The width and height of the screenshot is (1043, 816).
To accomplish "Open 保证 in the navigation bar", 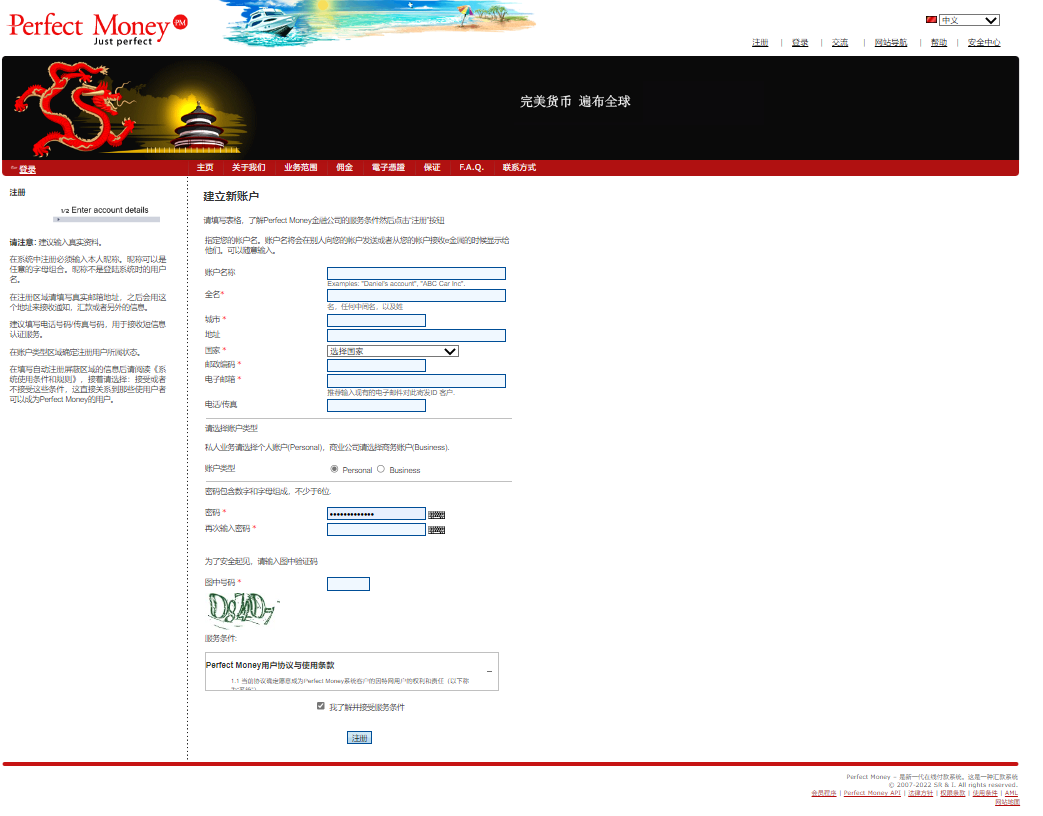I will (x=432, y=168).
